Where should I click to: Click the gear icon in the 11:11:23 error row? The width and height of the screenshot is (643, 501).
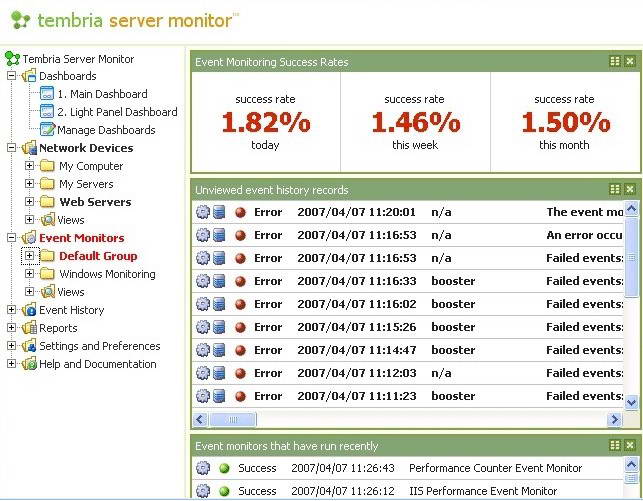coord(203,396)
